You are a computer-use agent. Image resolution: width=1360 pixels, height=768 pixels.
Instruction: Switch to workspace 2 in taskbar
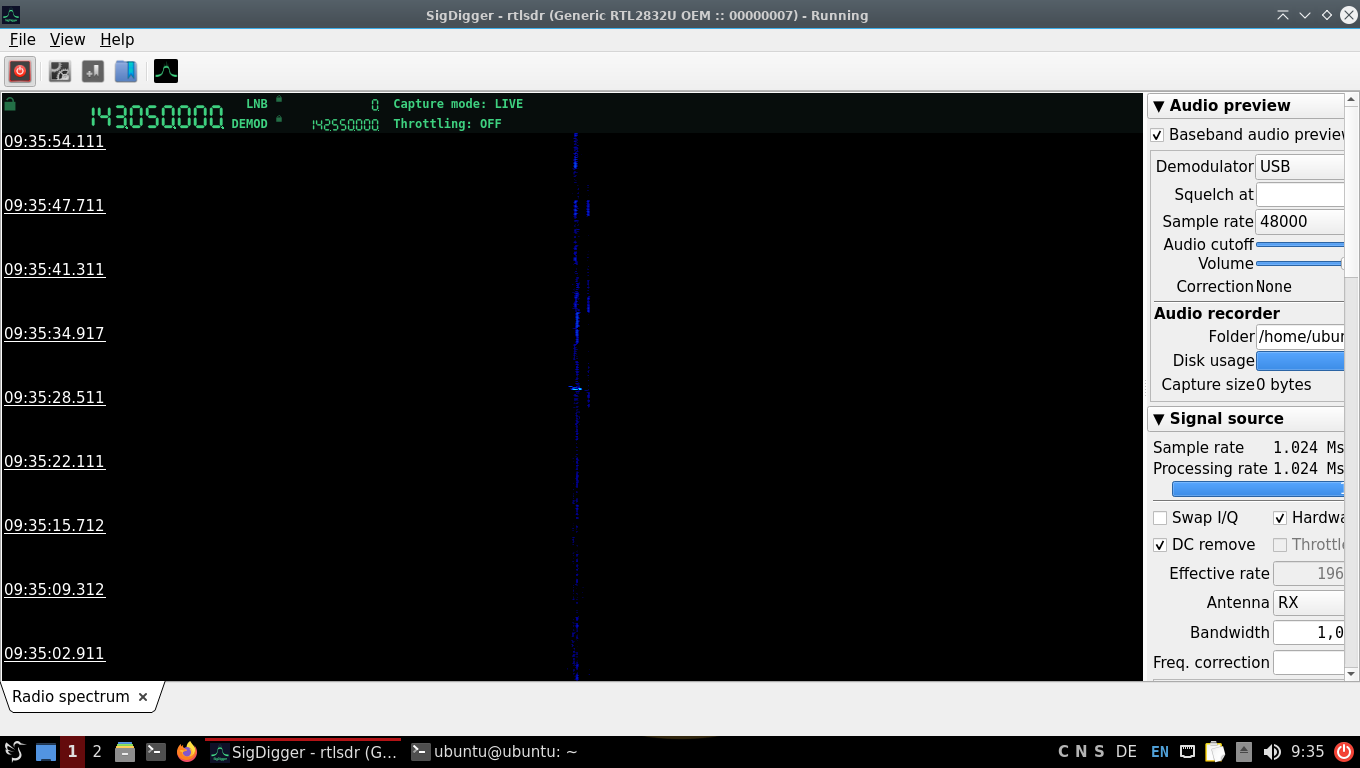pos(97,752)
